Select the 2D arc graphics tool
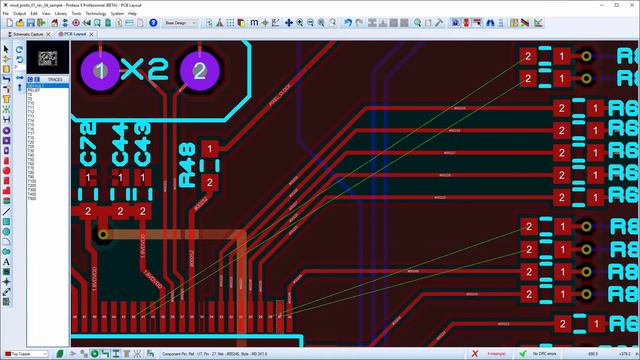Screen dimensions: 640x360 coord(6,242)
